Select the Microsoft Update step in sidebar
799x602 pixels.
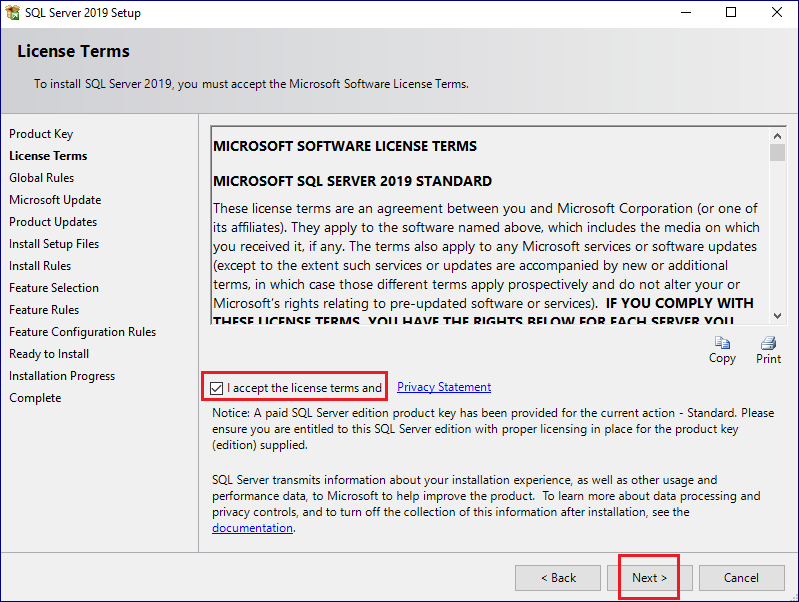pos(55,200)
